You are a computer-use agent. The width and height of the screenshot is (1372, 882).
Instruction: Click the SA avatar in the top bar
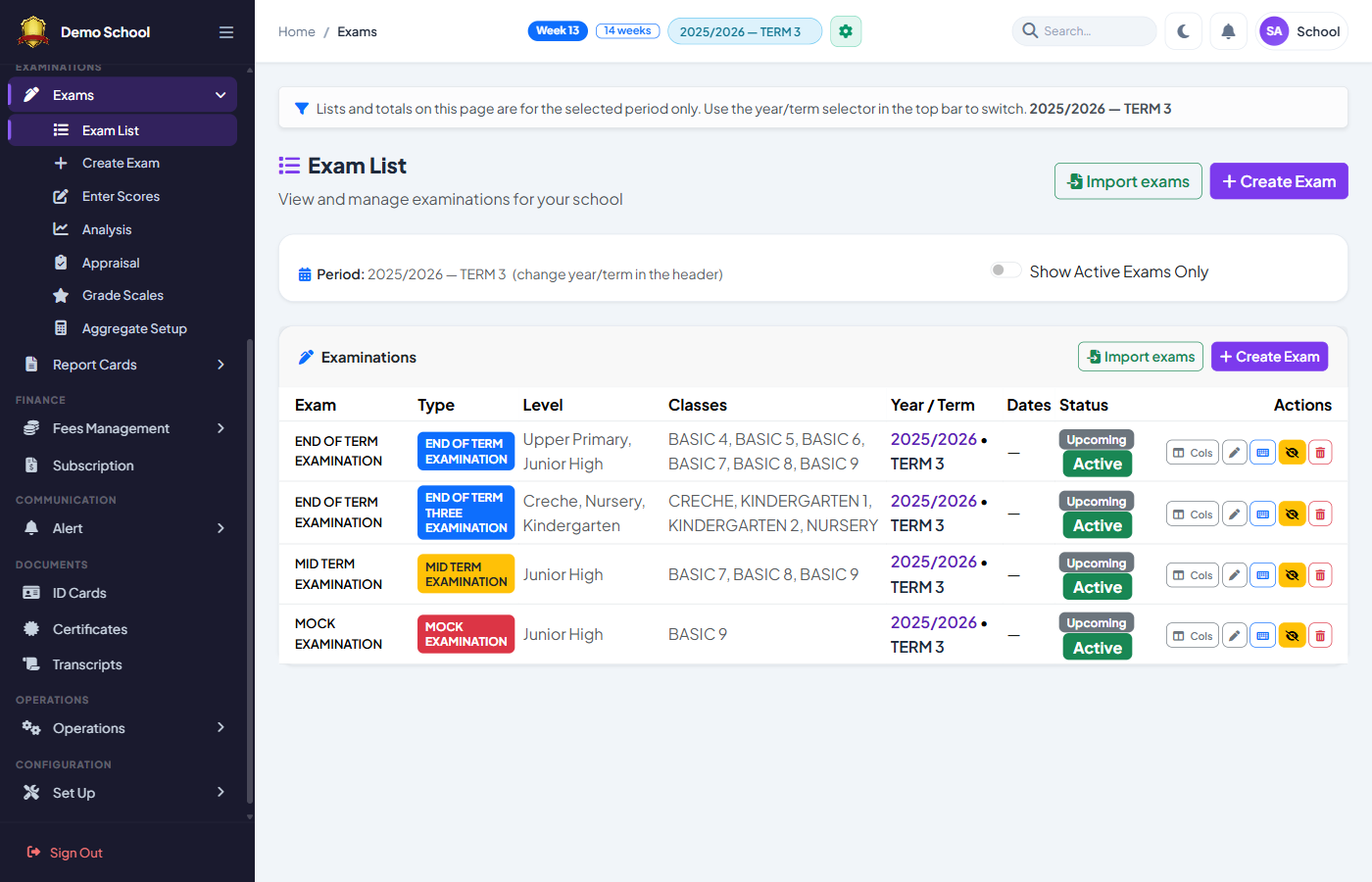[1274, 31]
